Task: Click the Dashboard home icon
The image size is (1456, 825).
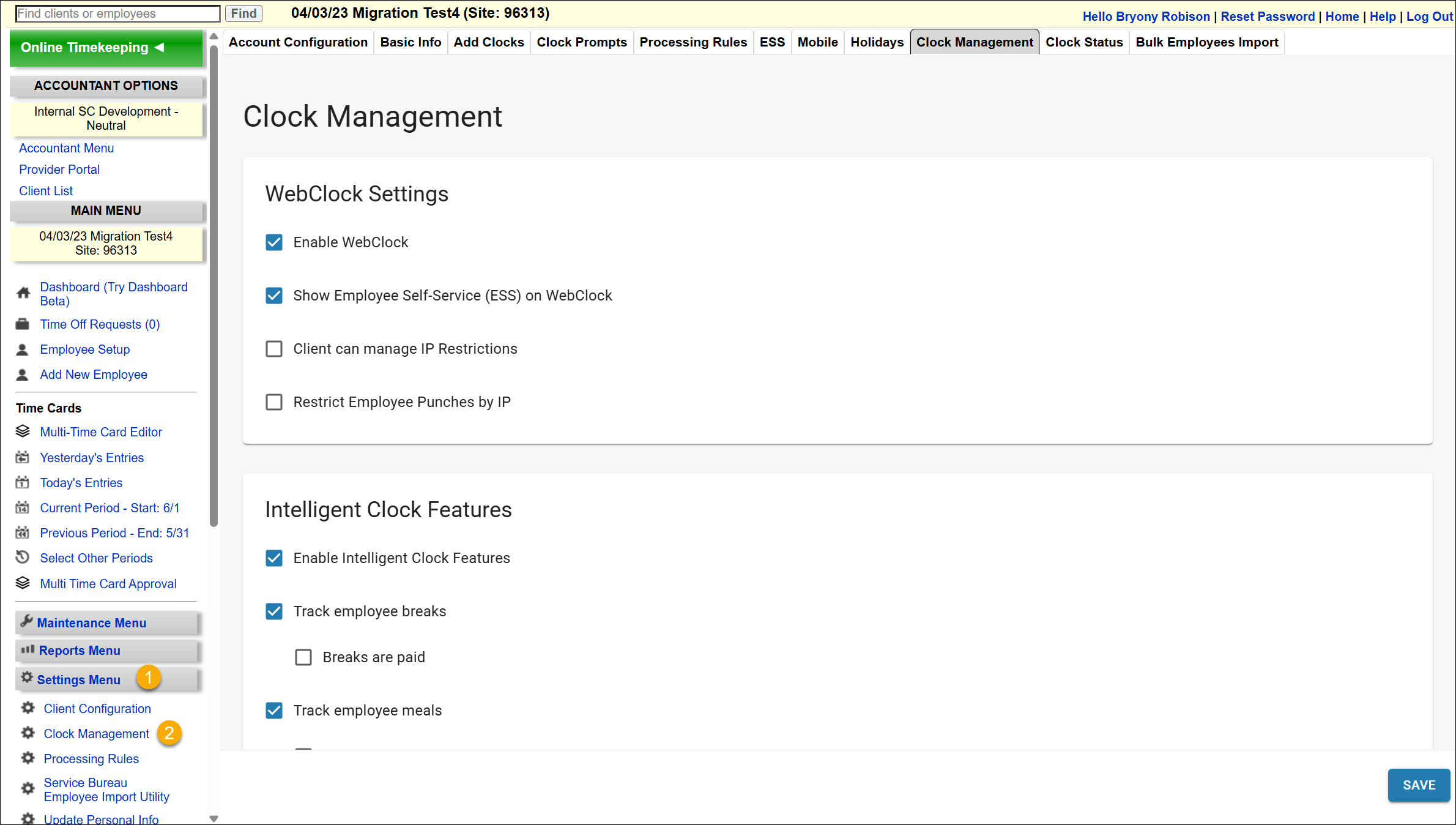Action: [x=23, y=293]
